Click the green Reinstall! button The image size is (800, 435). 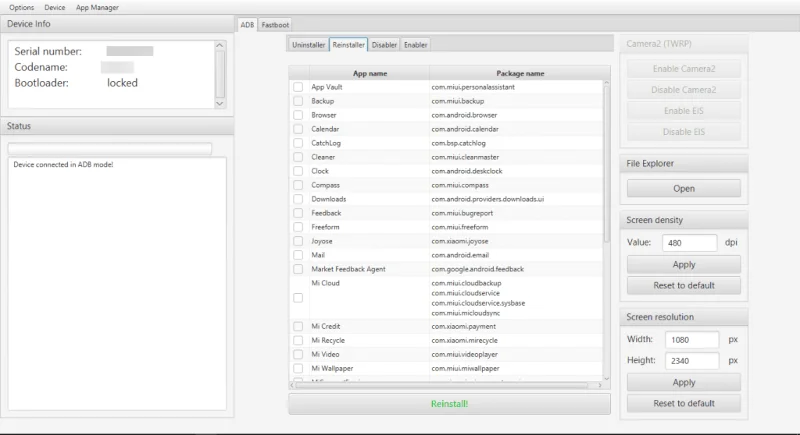click(449, 404)
